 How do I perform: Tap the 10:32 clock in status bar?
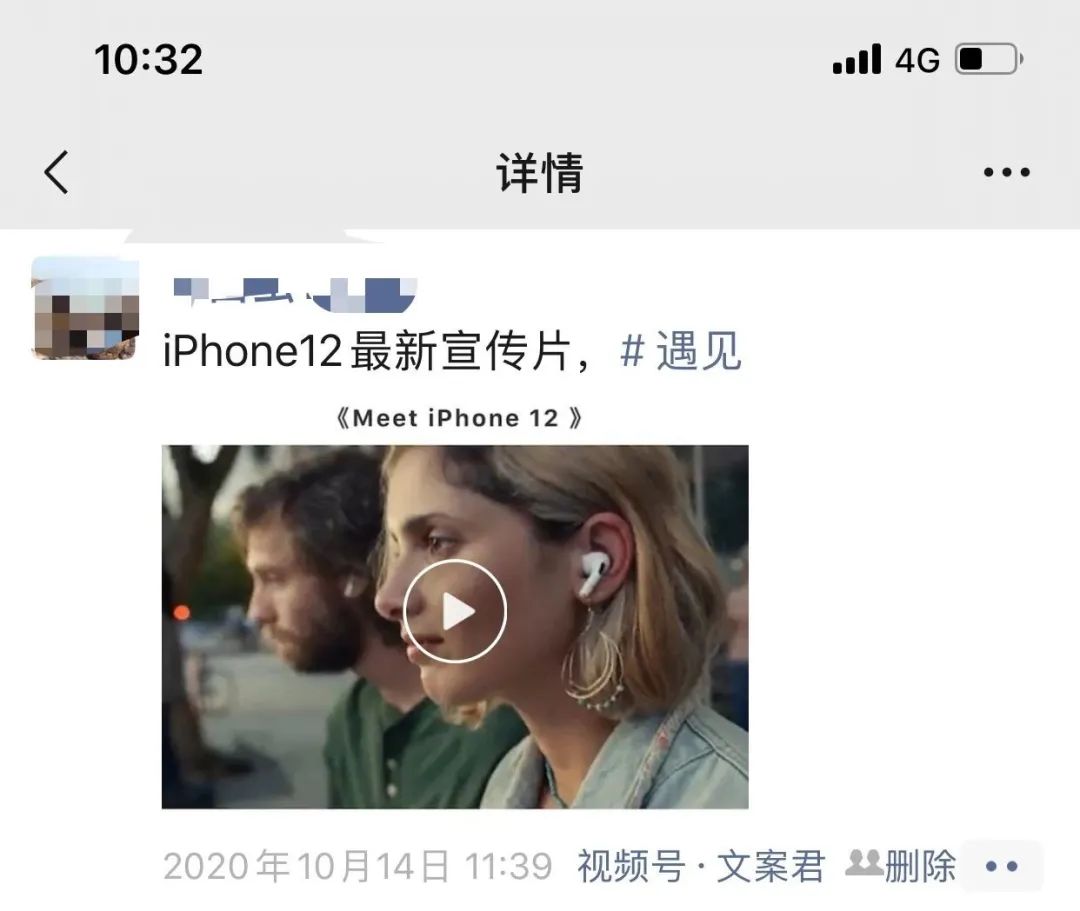[x=149, y=60]
